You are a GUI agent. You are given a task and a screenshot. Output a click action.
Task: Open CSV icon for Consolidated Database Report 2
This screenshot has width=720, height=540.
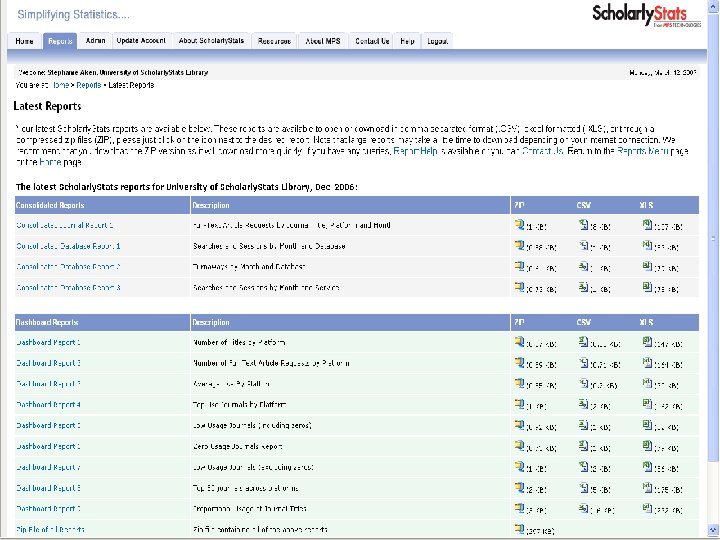(x=583, y=266)
